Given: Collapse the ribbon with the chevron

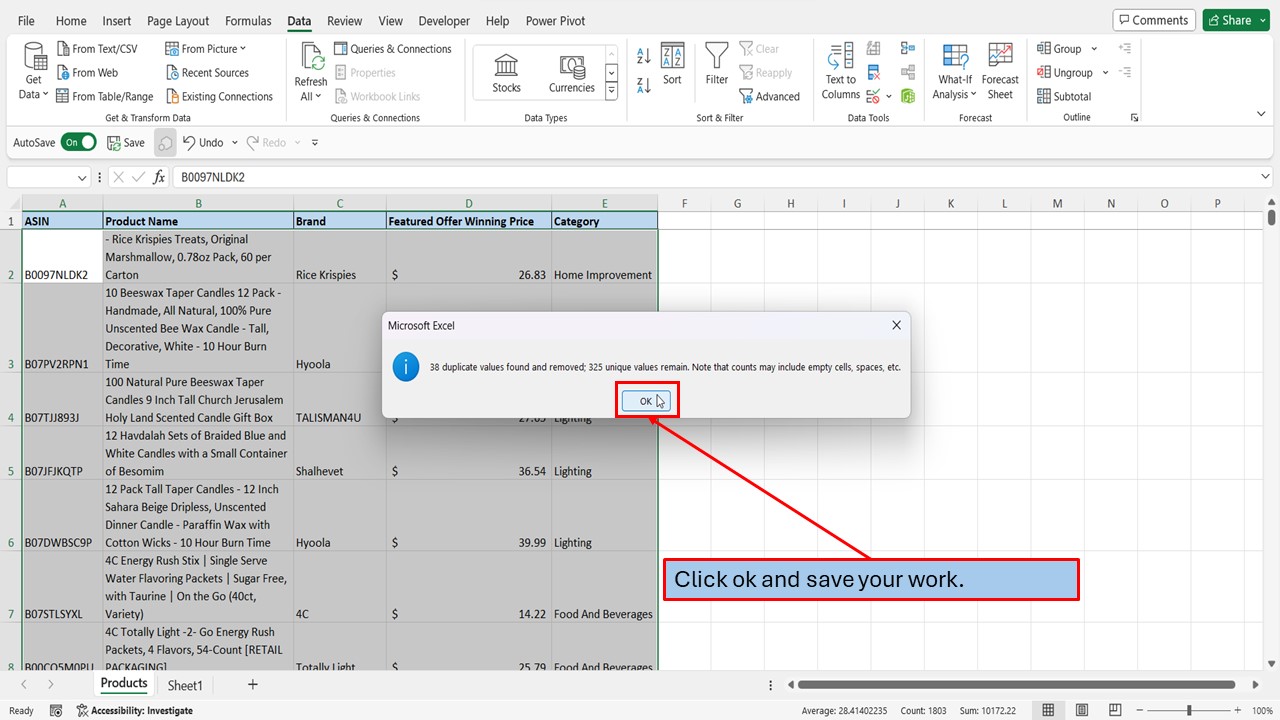Looking at the screenshot, I should (1261, 113).
